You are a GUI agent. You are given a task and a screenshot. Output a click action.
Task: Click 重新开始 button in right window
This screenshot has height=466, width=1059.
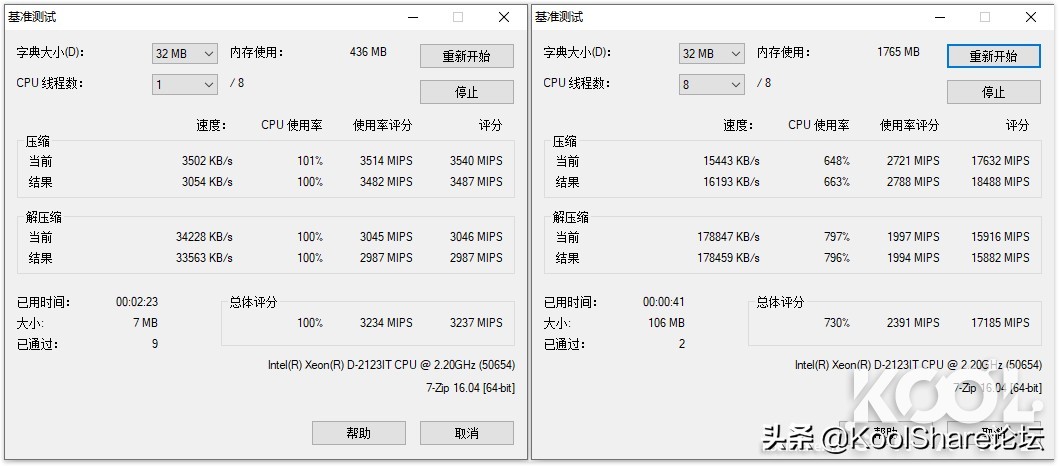[993, 56]
